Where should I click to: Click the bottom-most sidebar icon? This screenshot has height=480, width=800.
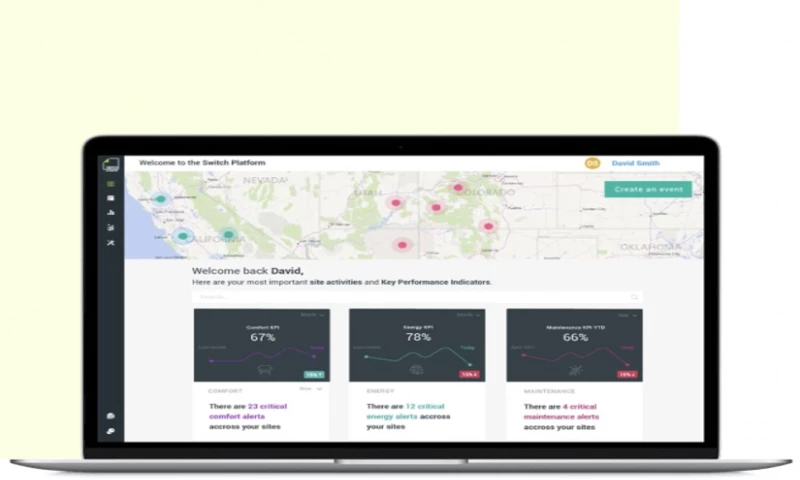111,431
